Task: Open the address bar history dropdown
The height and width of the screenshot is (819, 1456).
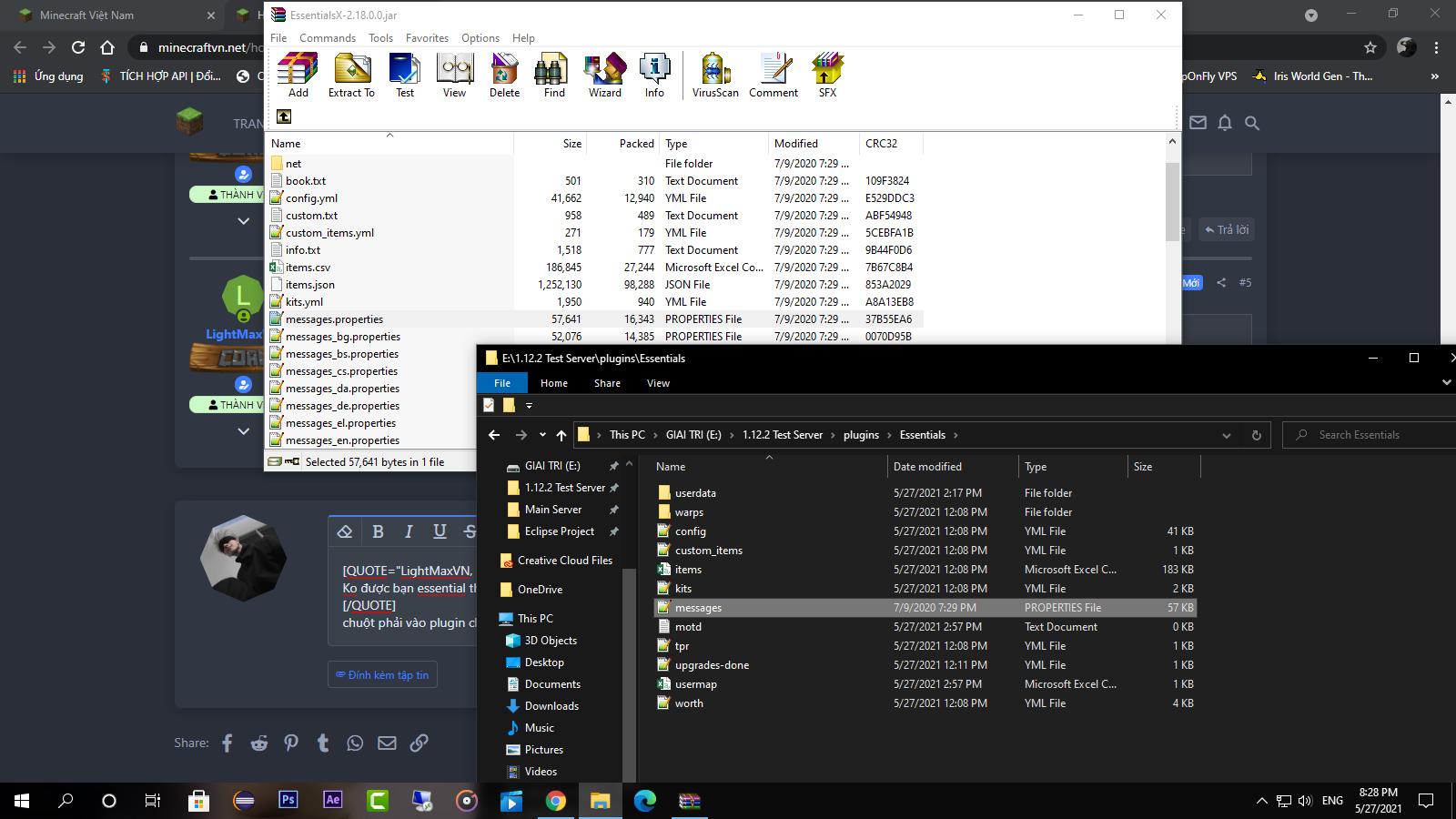Action: [1227, 436]
